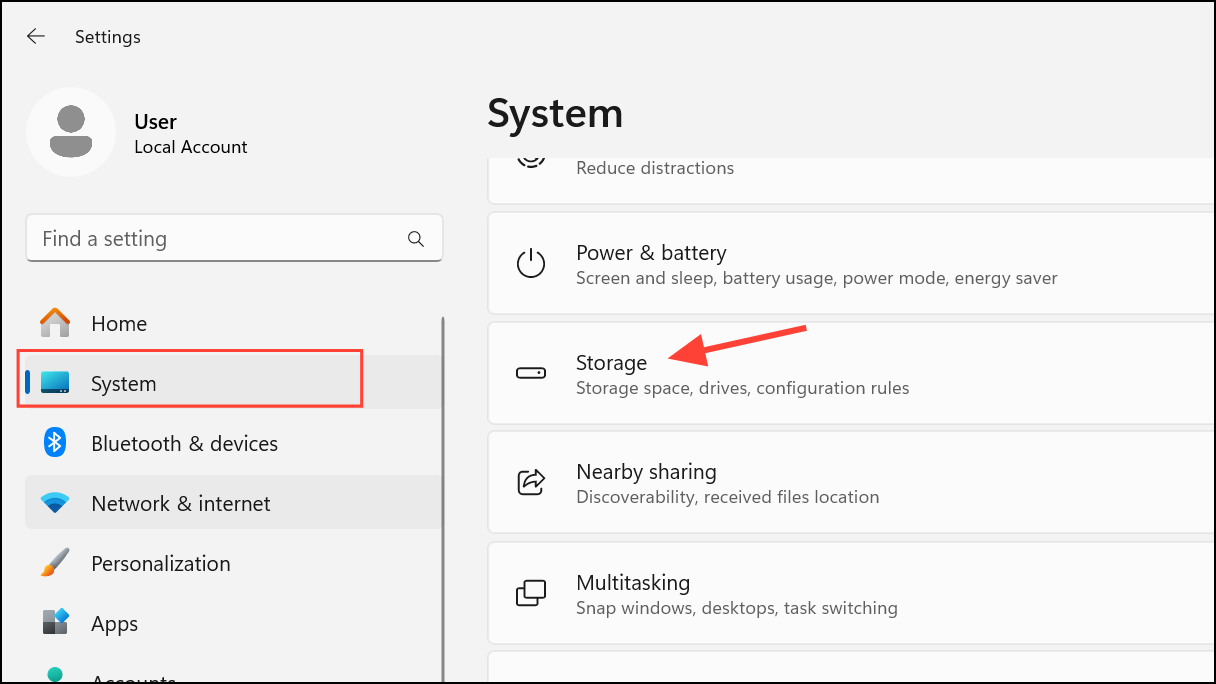Click the Apps icon in sidebar
The height and width of the screenshot is (684, 1216).
pos(55,623)
